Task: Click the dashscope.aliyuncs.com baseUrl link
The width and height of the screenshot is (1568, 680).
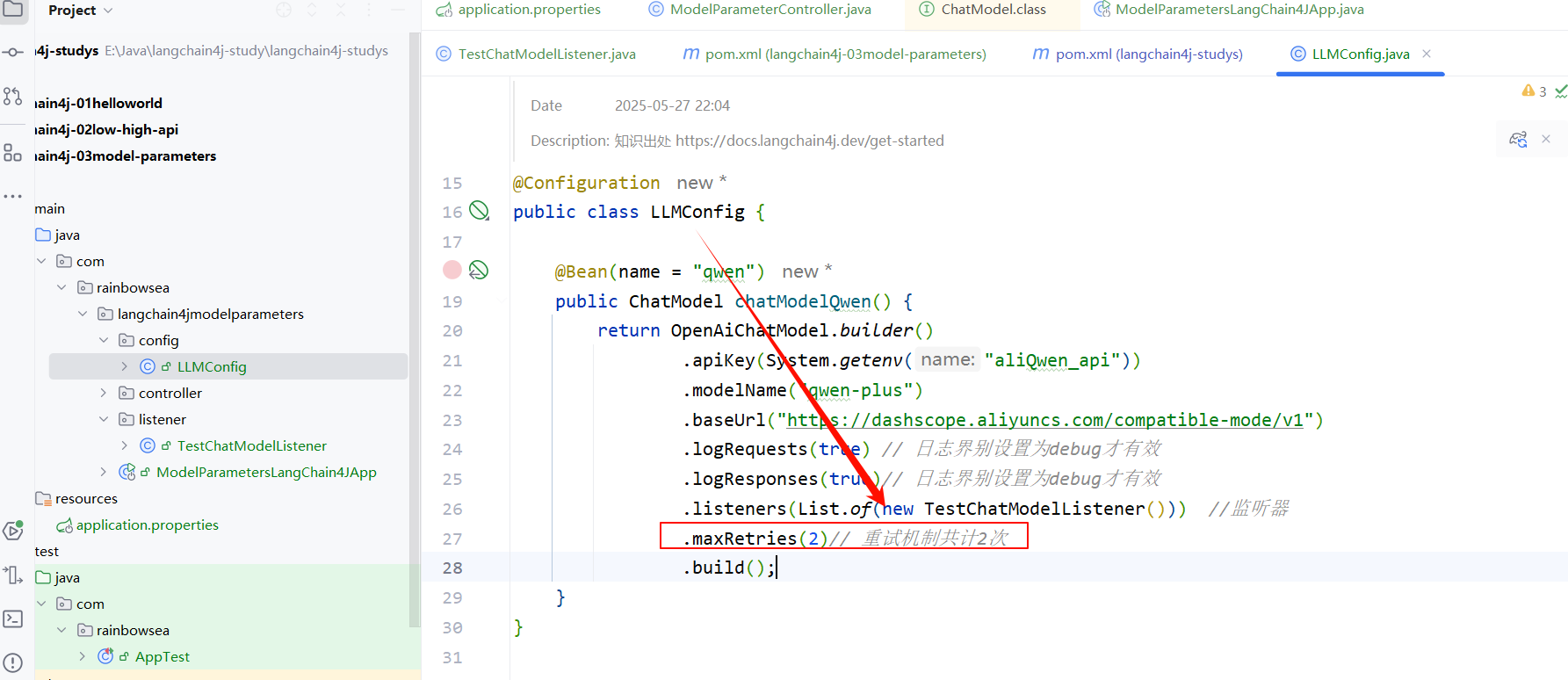Action: point(1044,420)
